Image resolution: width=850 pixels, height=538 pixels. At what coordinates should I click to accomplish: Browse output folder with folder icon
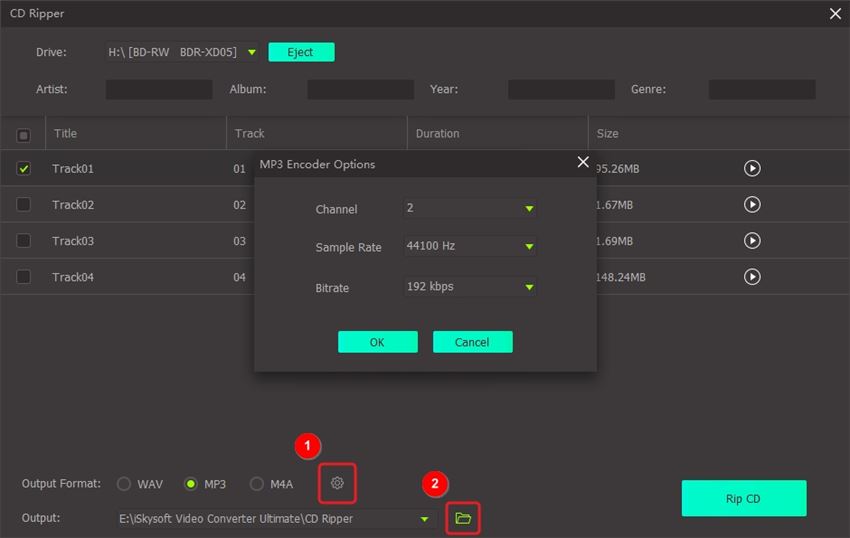click(463, 518)
